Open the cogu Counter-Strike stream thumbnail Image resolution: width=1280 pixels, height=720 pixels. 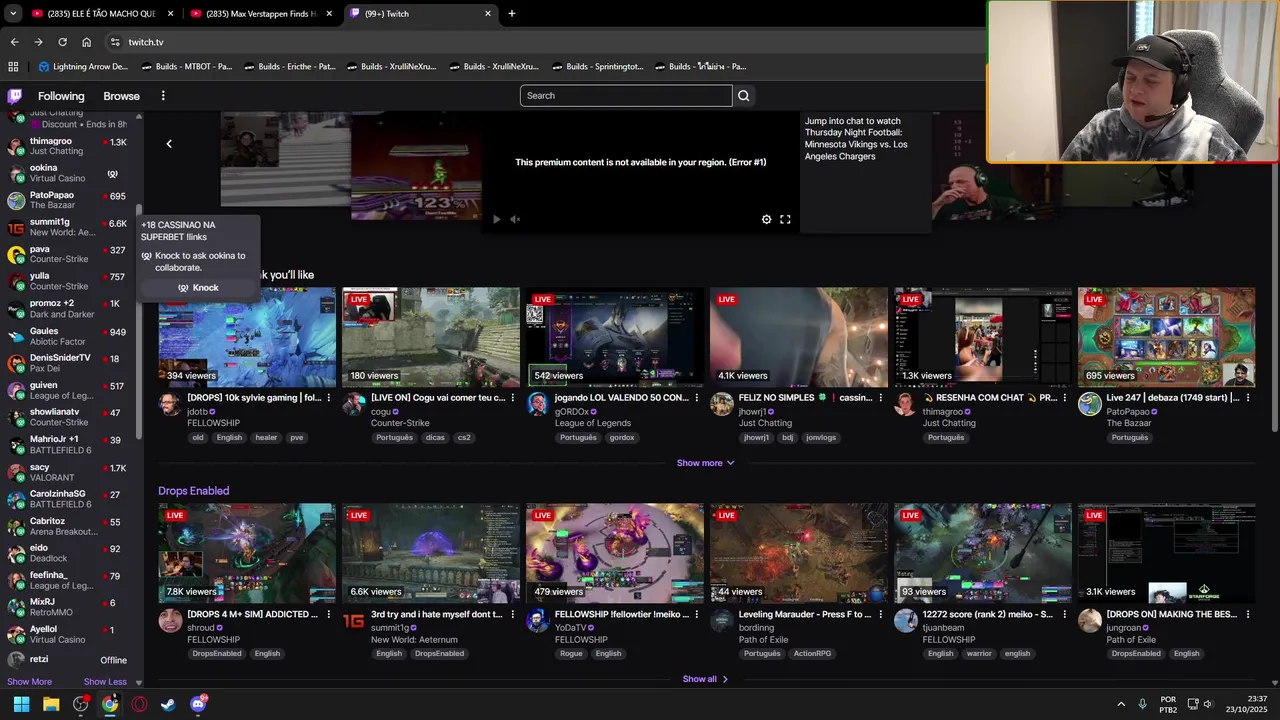tap(431, 337)
